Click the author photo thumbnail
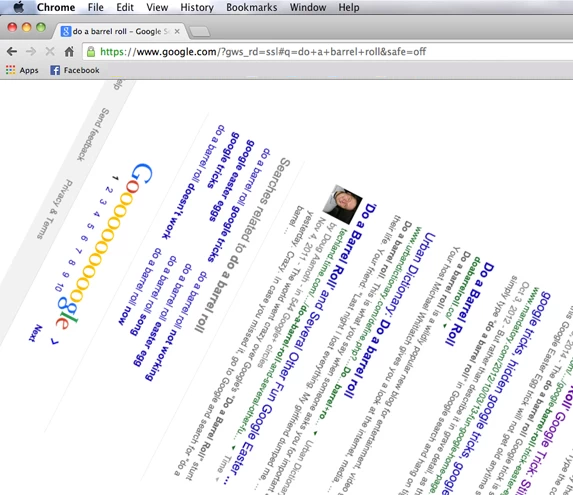The width and height of the screenshot is (573, 495). tap(343, 205)
